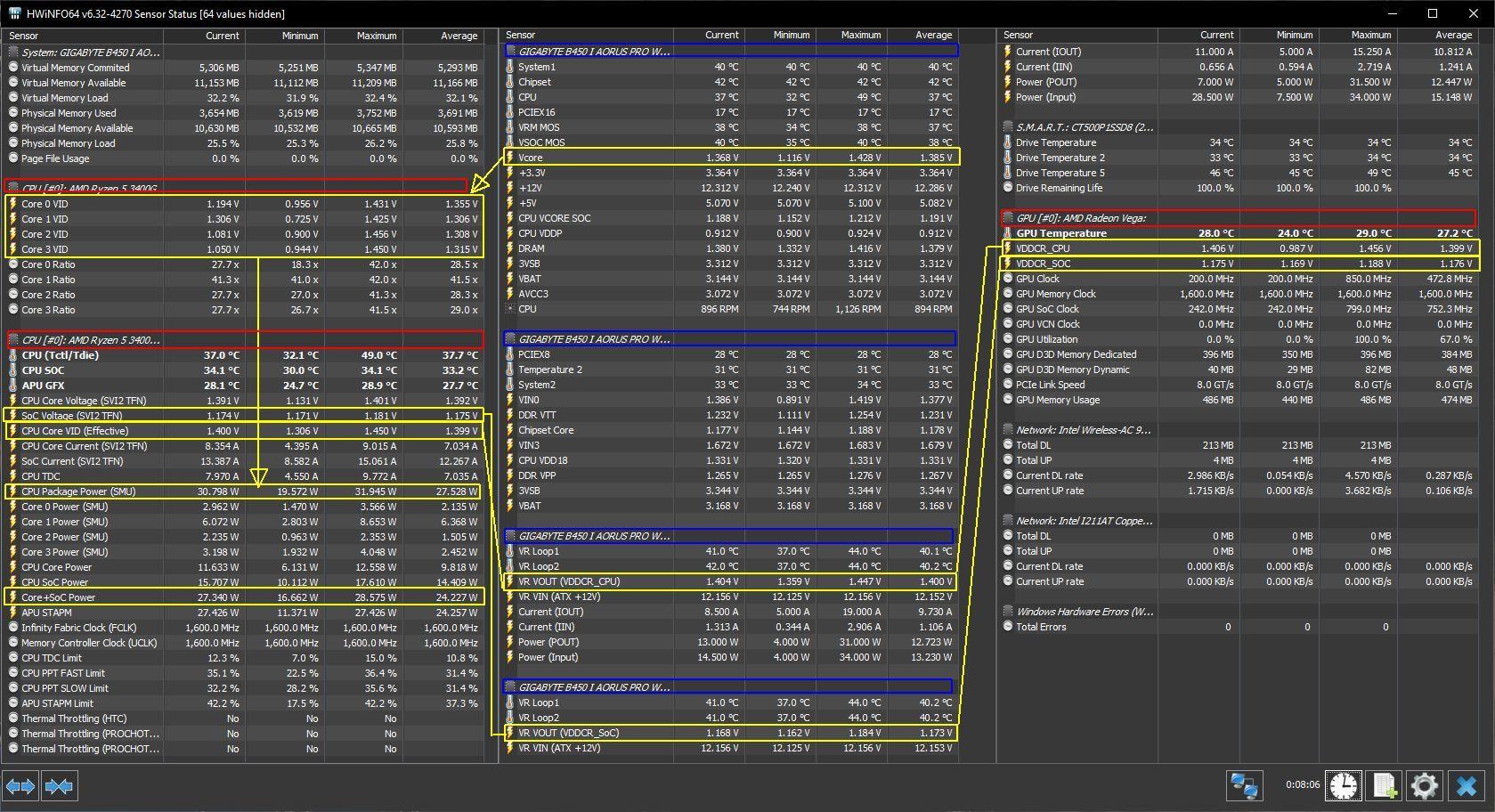1495x812 pixels.
Task: Click lightning icon beside CPU Package Power (SMU)
Action: point(13,491)
